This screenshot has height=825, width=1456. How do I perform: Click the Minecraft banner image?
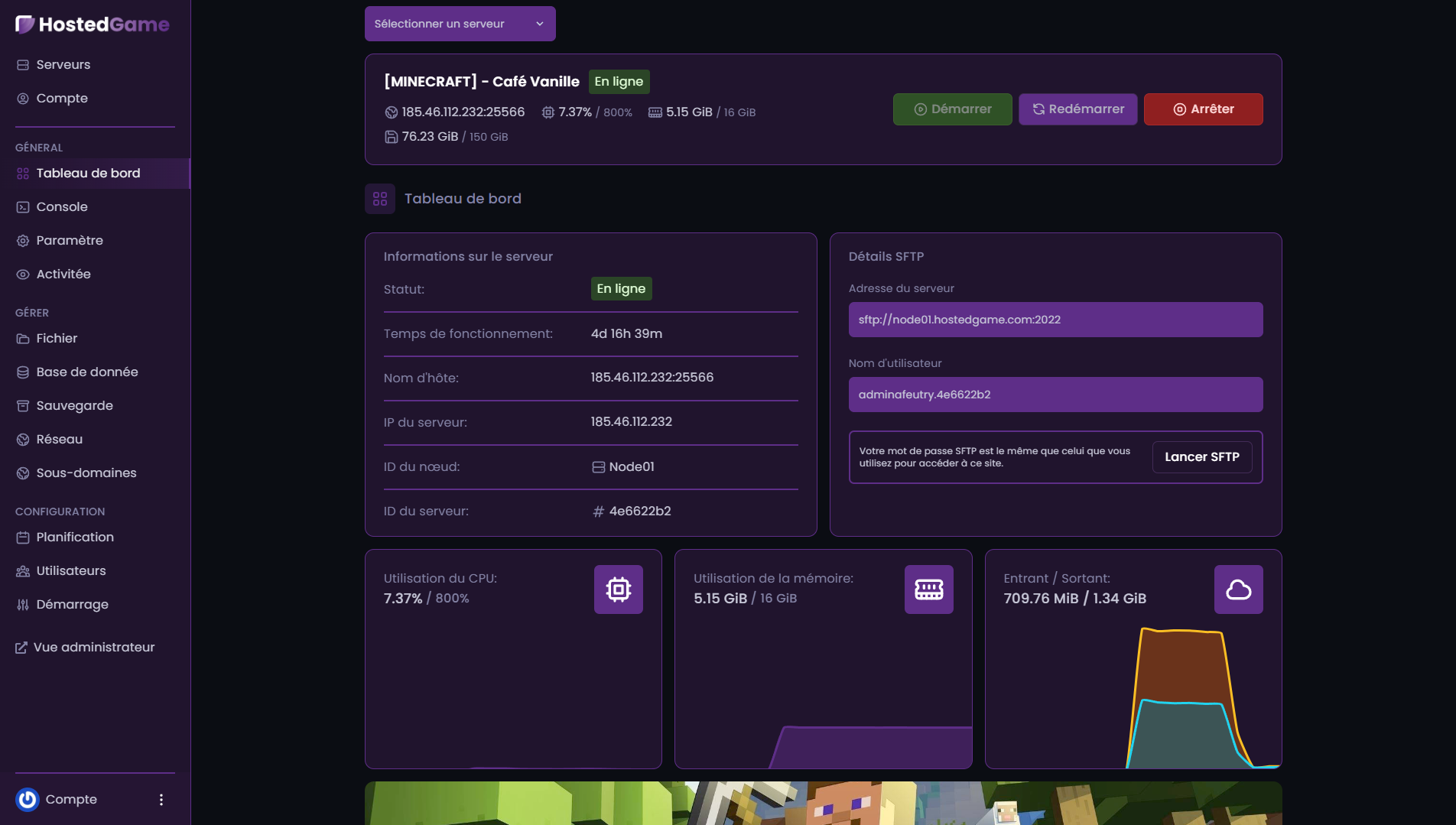tap(823, 803)
